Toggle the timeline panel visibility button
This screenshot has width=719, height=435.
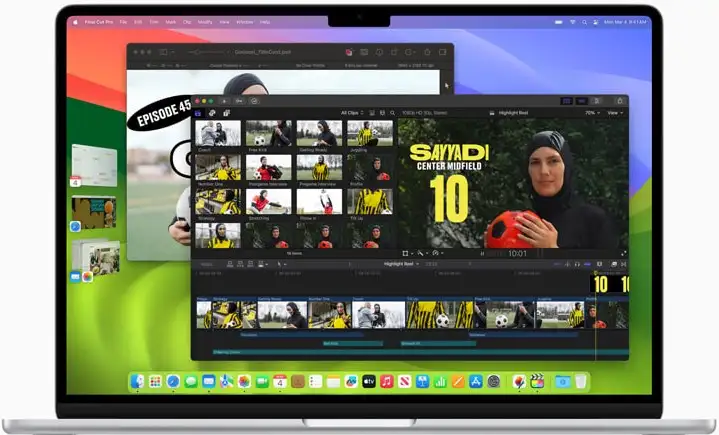581,101
